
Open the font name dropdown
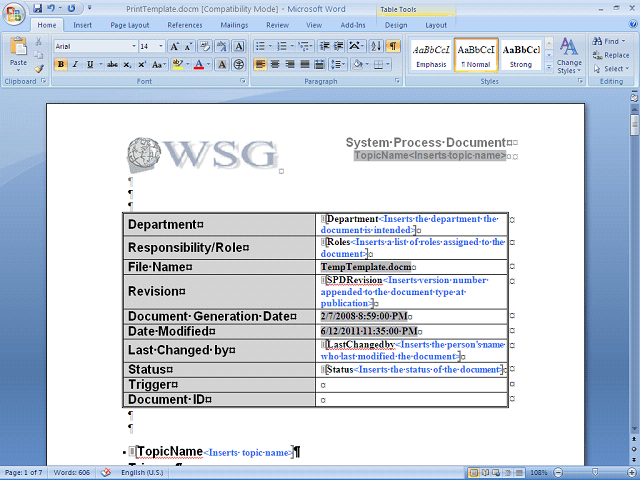[x=134, y=47]
